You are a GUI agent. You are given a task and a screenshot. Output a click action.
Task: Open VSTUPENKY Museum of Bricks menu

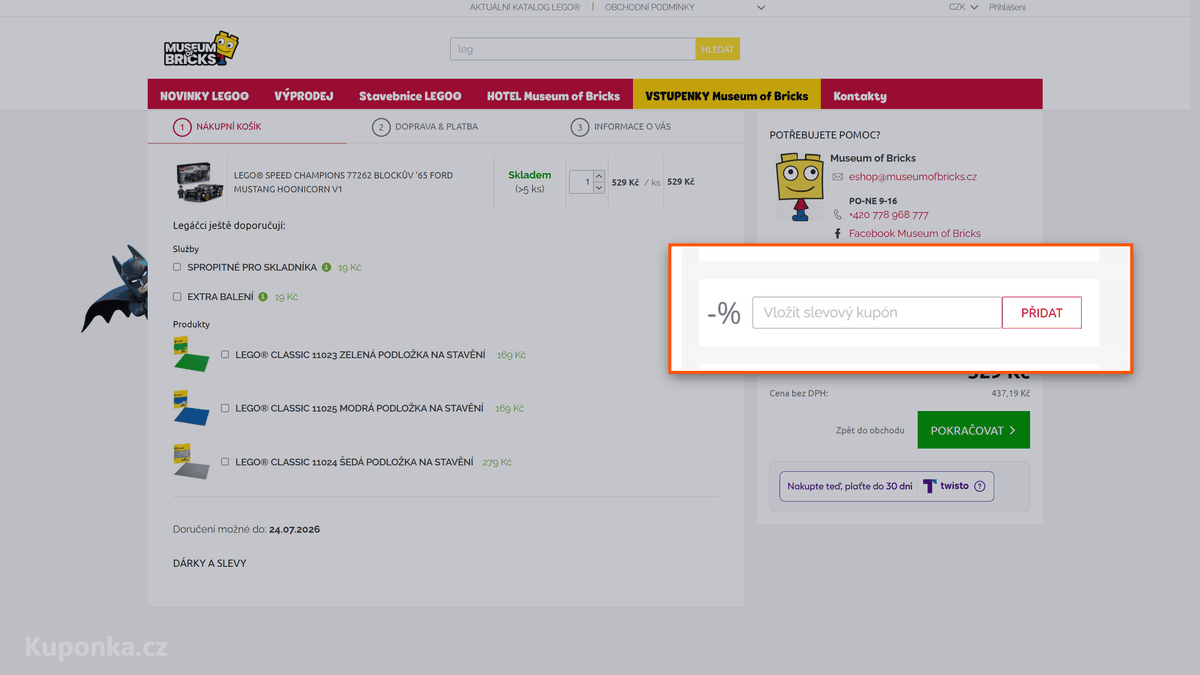(x=727, y=96)
